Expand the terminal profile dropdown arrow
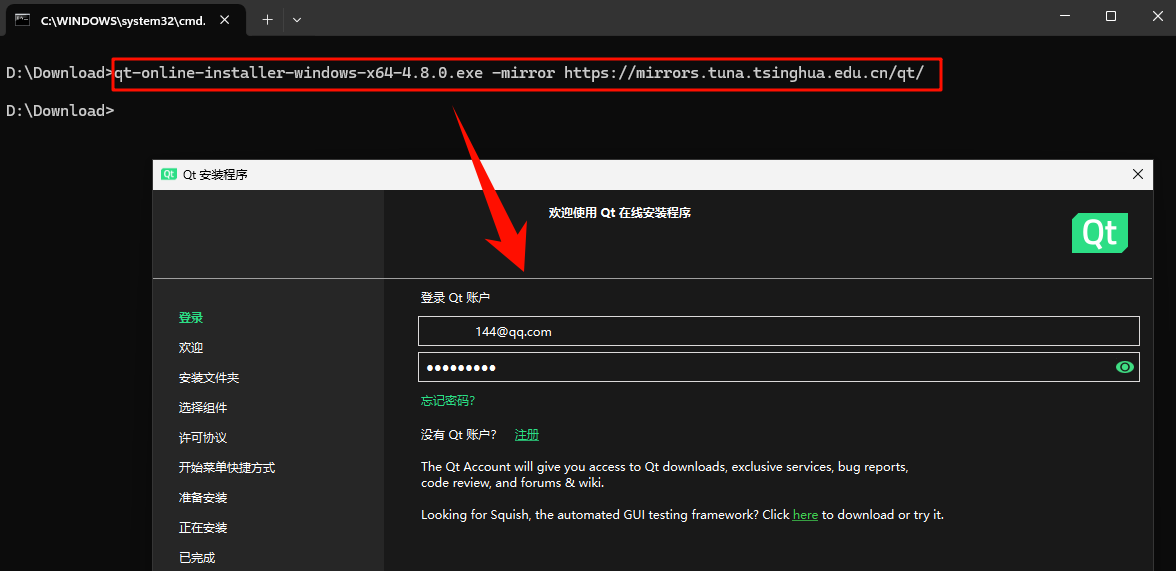The width and height of the screenshot is (1176, 571). [x=297, y=20]
